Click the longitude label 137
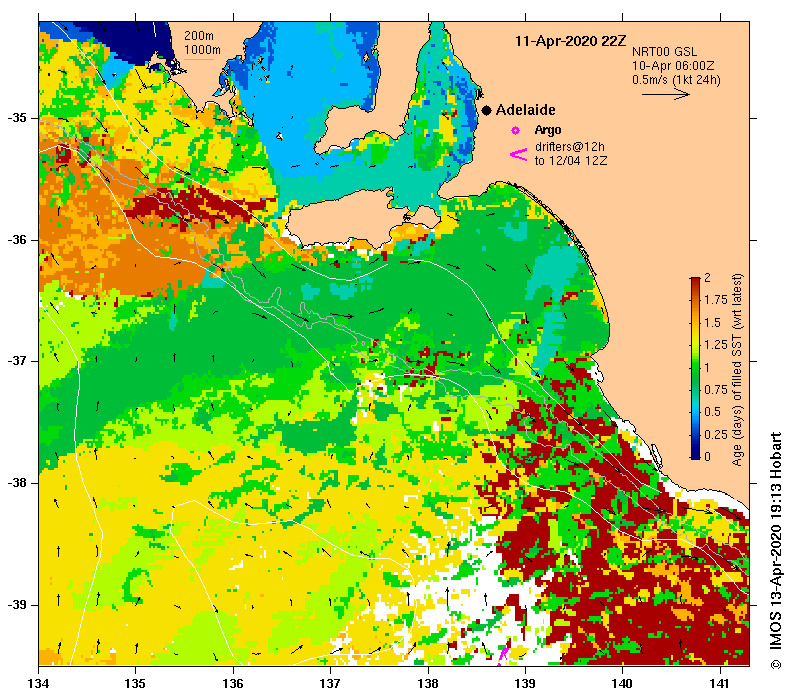This screenshot has height=700, width=791. click(330, 684)
